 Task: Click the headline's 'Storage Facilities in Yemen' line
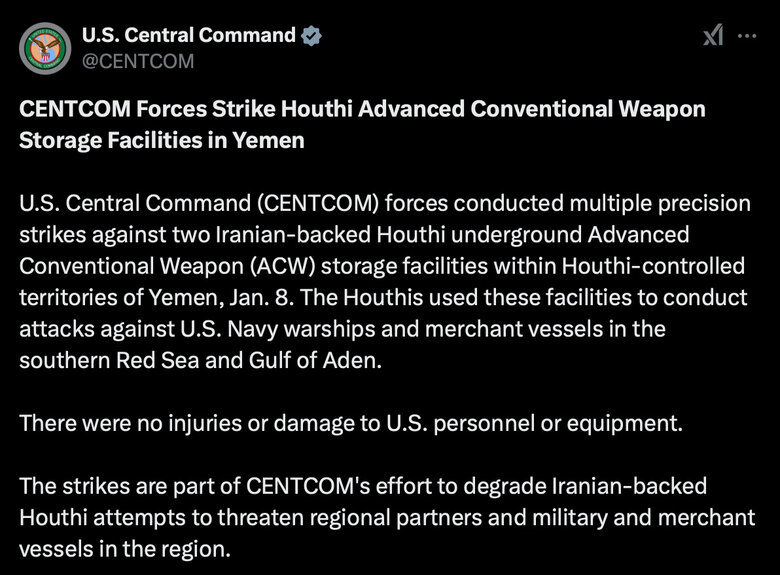[162, 140]
